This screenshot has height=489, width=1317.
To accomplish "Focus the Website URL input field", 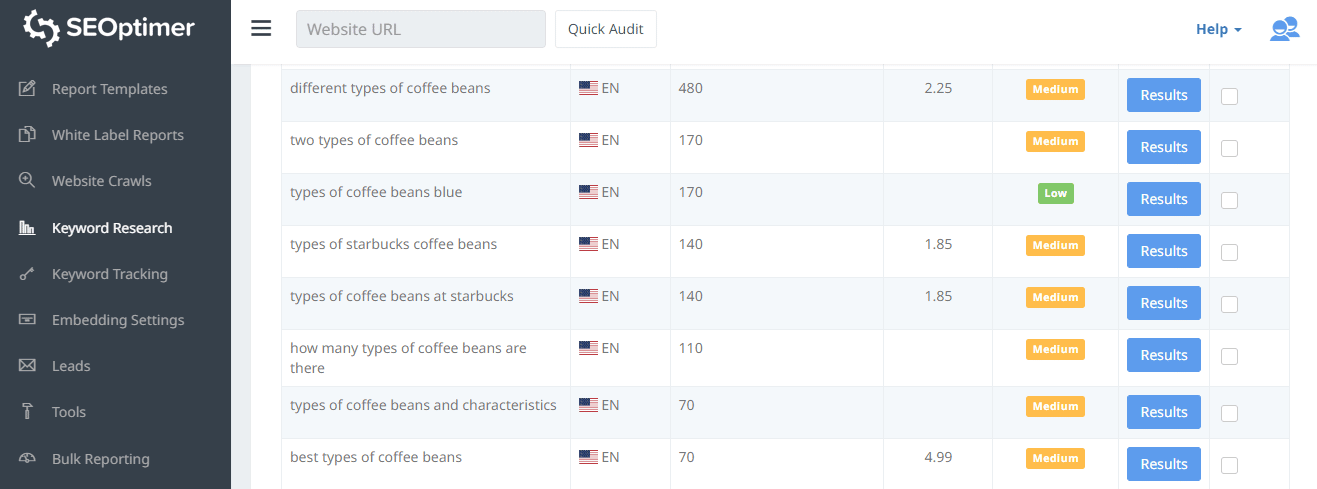I will pos(420,29).
